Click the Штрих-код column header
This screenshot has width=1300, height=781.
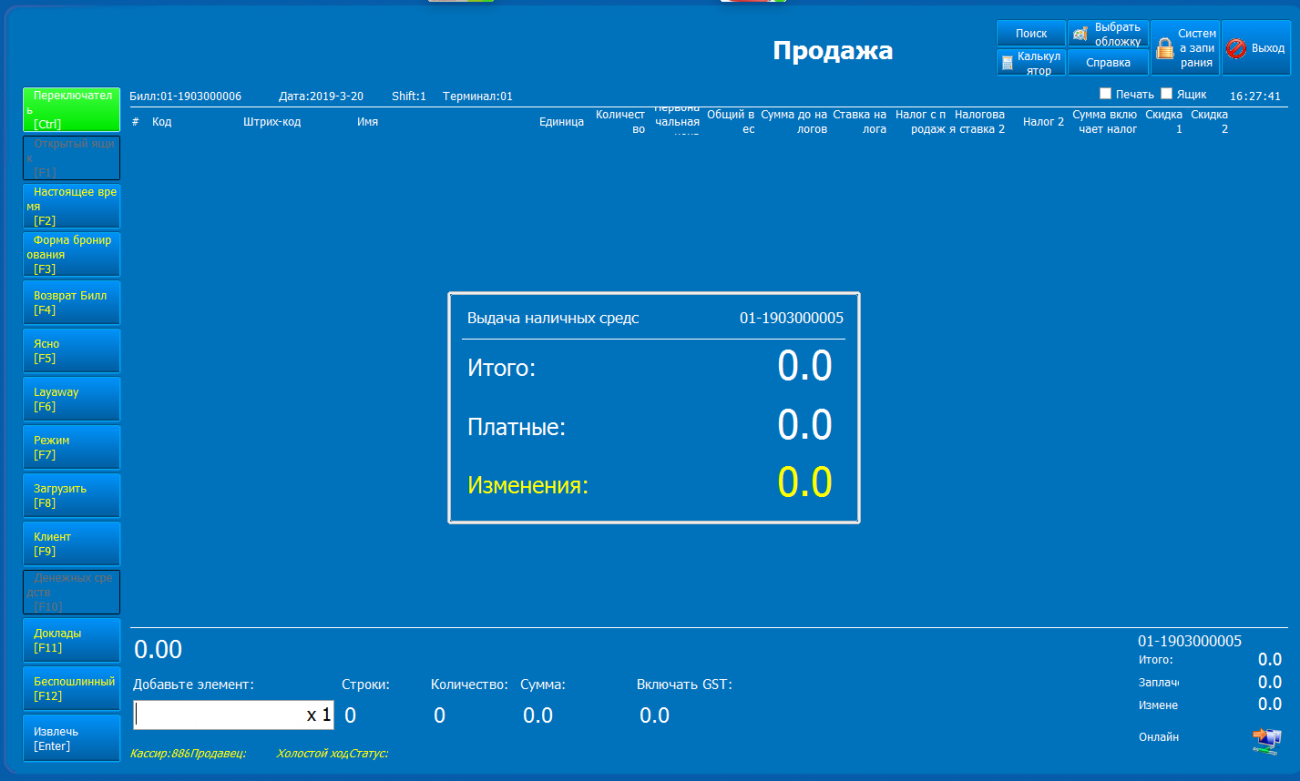click(272, 122)
